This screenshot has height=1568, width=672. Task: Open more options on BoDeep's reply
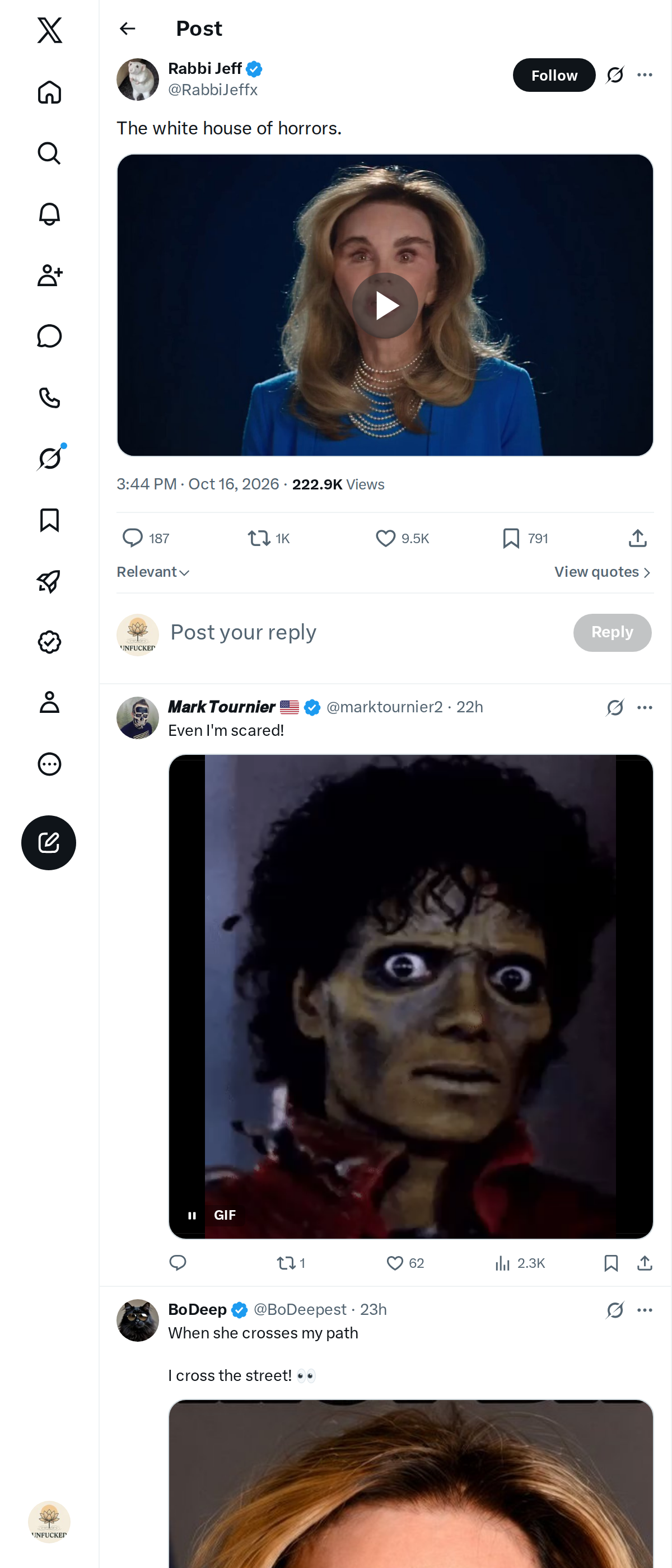[645, 1310]
